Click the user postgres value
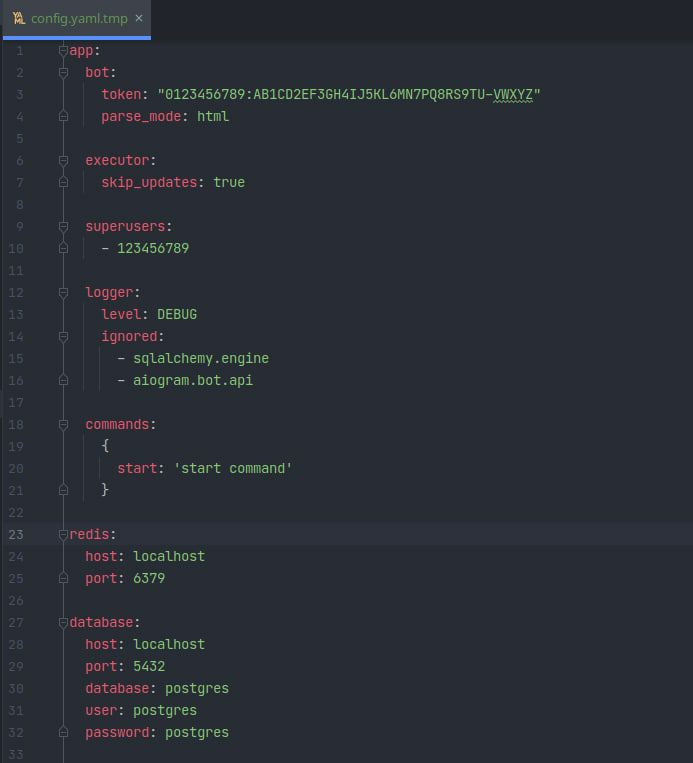Viewport: 693px width, 763px height. (165, 711)
